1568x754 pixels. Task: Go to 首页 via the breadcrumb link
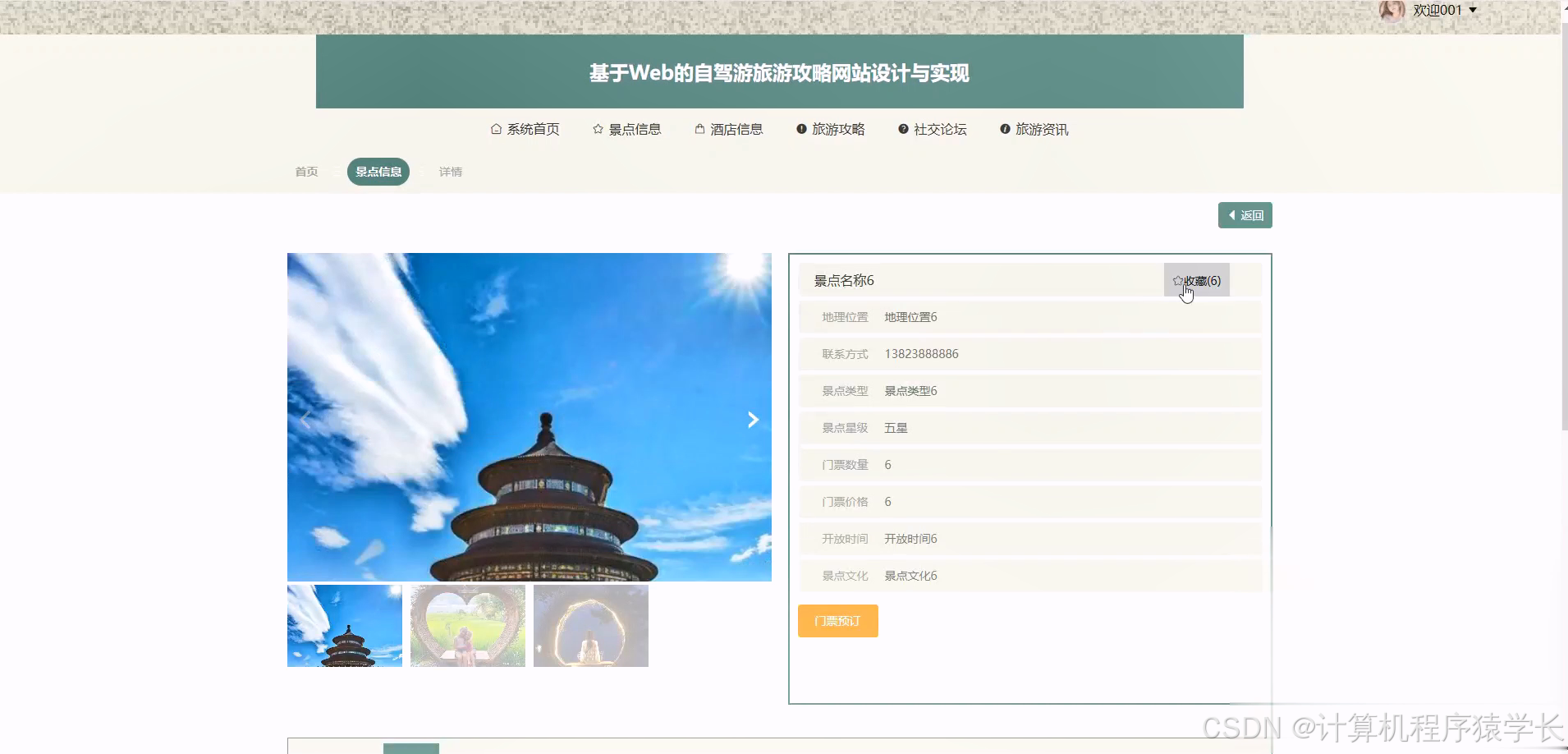click(x=305, y=172)
